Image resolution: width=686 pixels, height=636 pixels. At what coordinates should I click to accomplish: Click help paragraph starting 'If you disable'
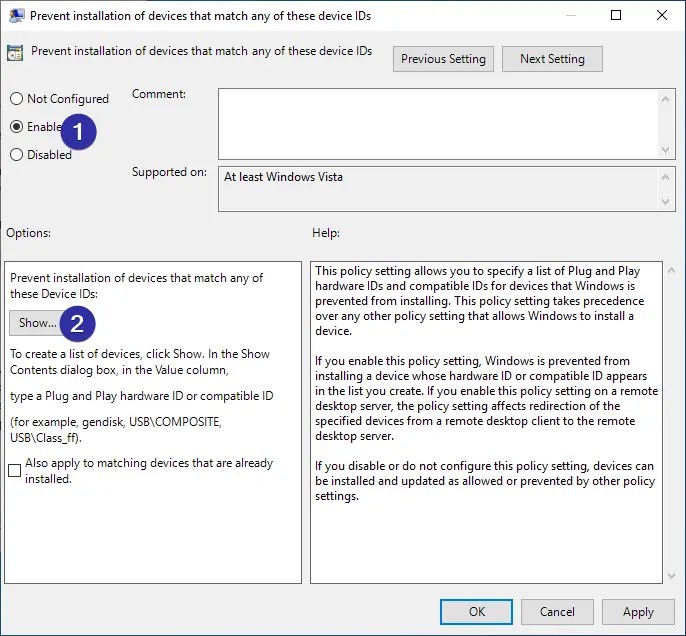[485, 481]
